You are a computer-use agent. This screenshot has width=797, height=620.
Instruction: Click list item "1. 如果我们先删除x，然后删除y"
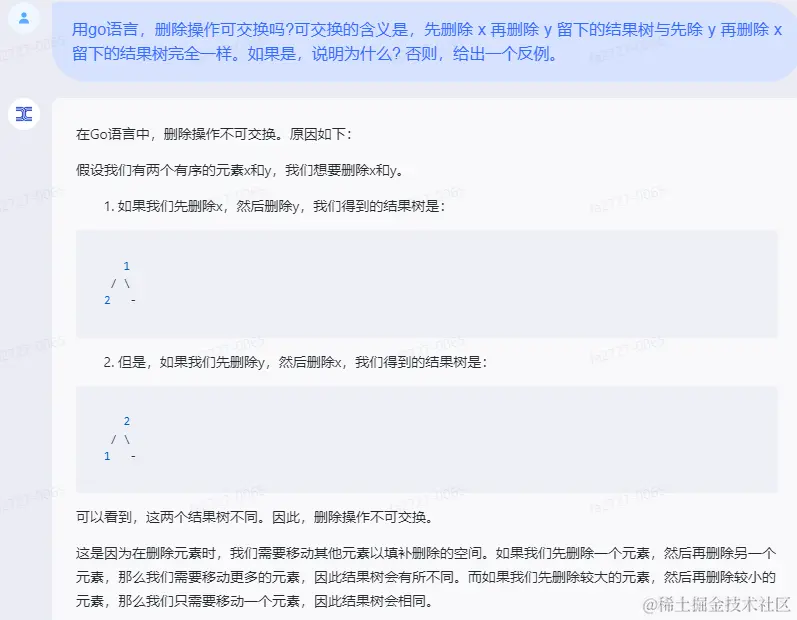[274, 206]
